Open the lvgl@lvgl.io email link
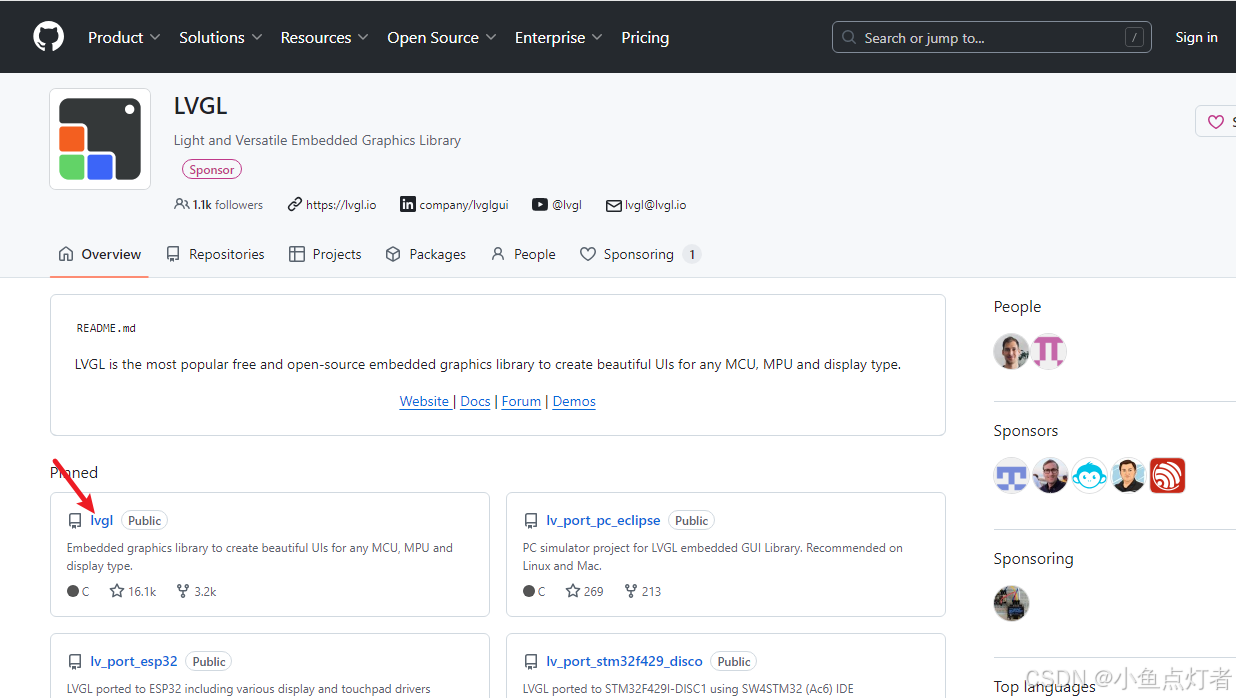Image resolution: width=1236 pixels, height=698 pixels. (x=656, y=204)
